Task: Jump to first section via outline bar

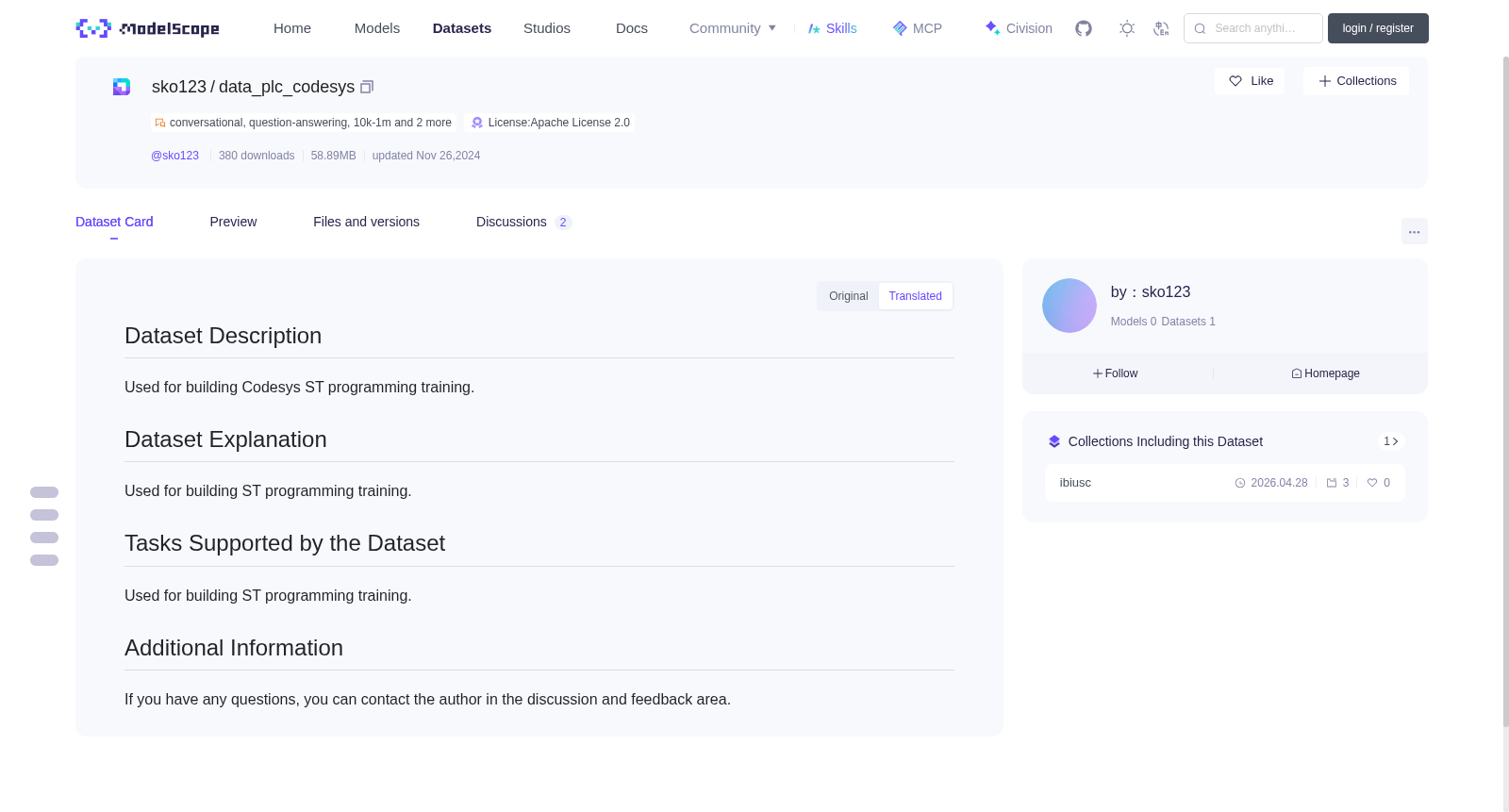Action: click(x=44, y=492)
